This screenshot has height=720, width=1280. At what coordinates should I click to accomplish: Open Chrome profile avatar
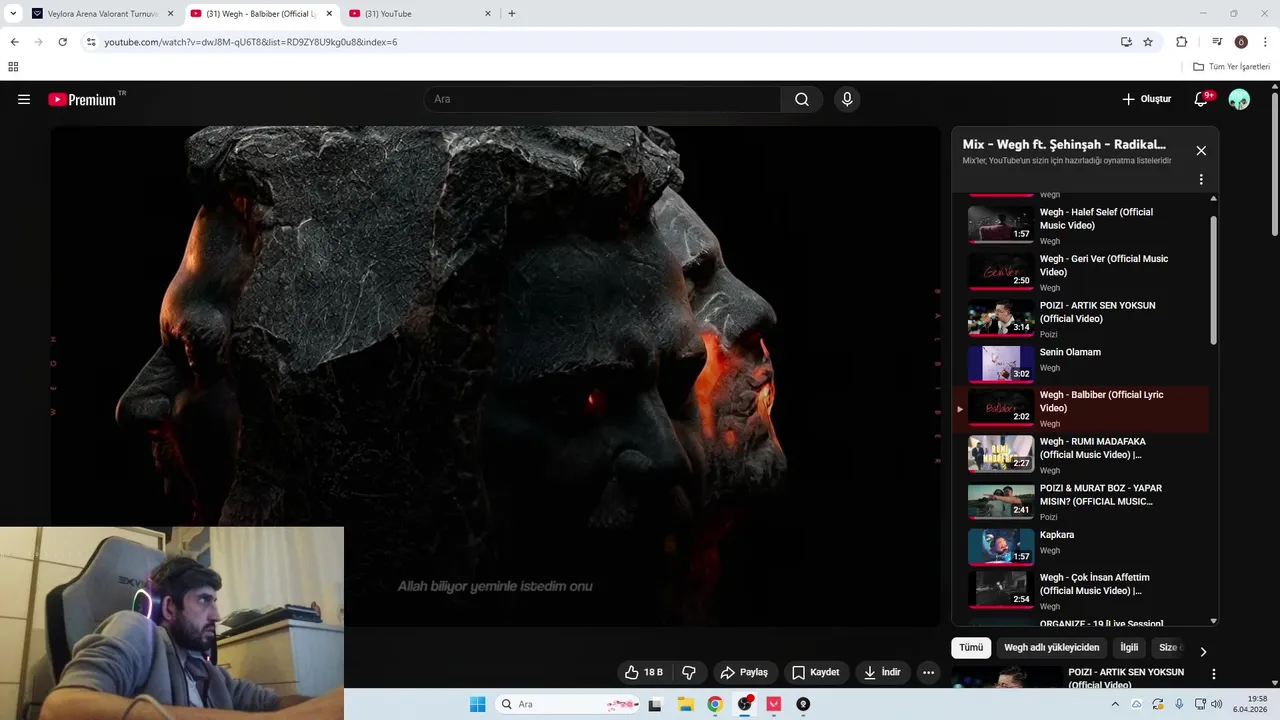pos(1241,42)
